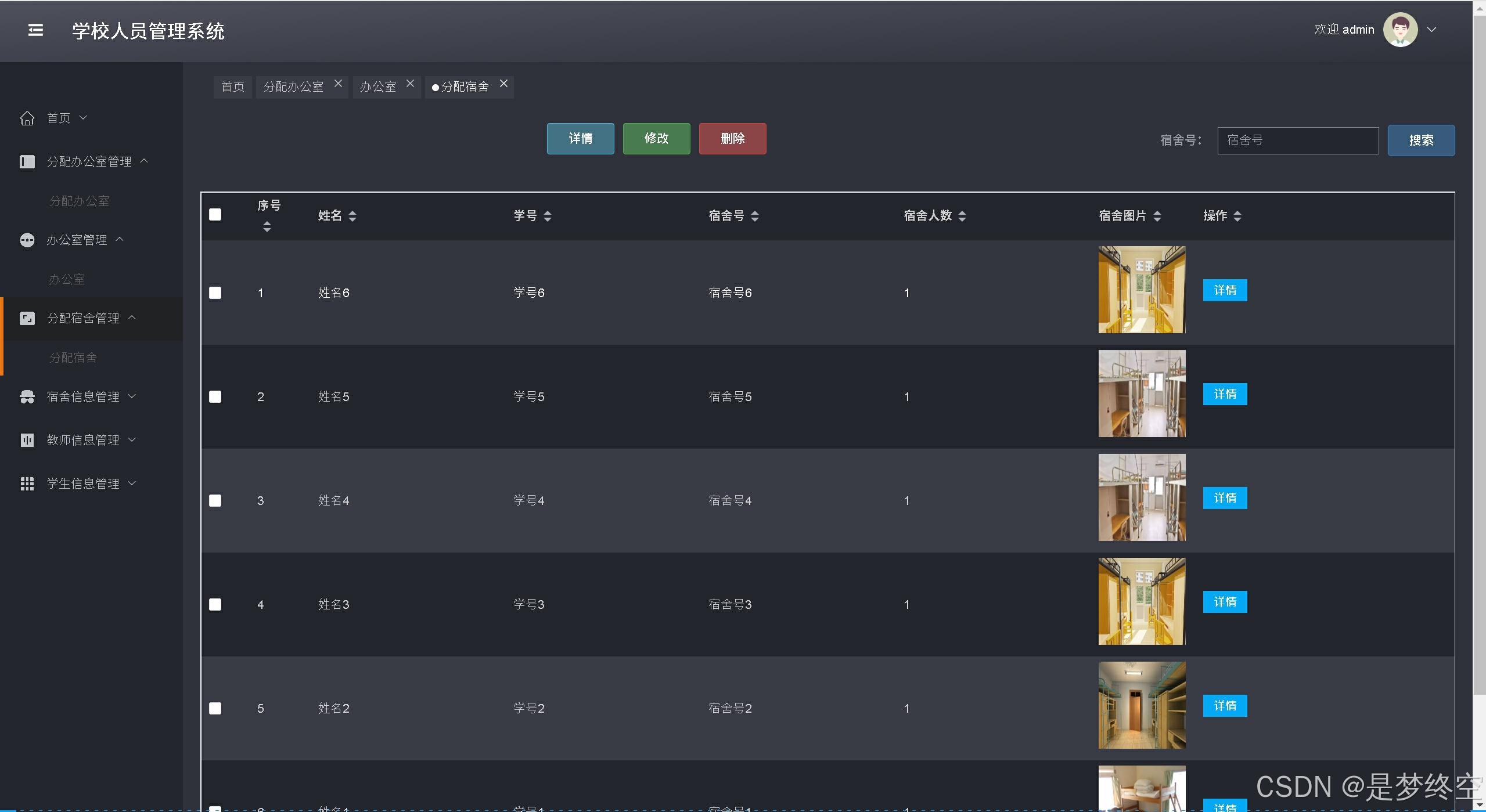Open the 分配宿舍 sidebar submenu item
Screen dimensions: 1486x812
[73, 358]
